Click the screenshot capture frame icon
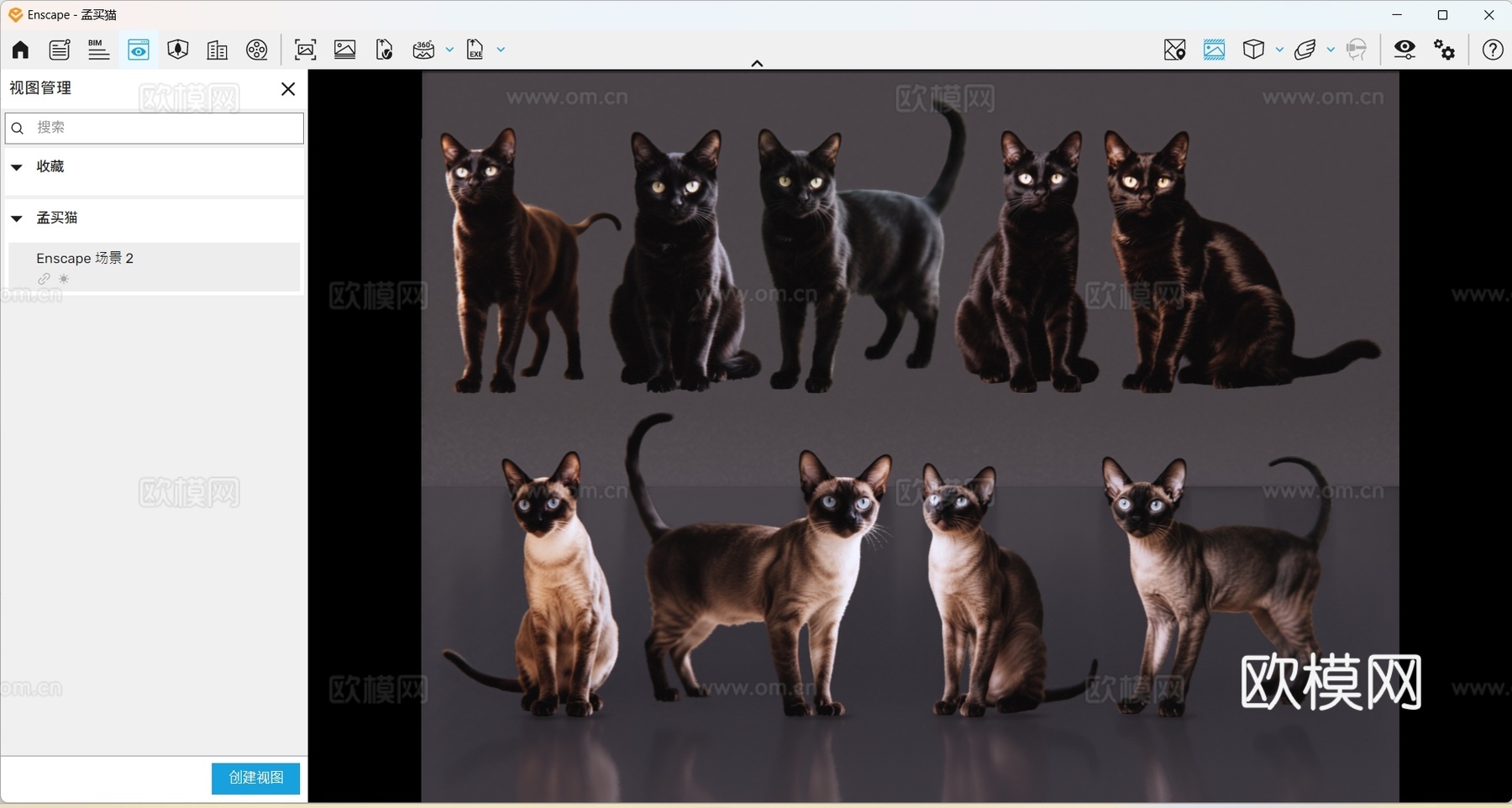Screen dimensions: 1512x808 click(306, 50)
